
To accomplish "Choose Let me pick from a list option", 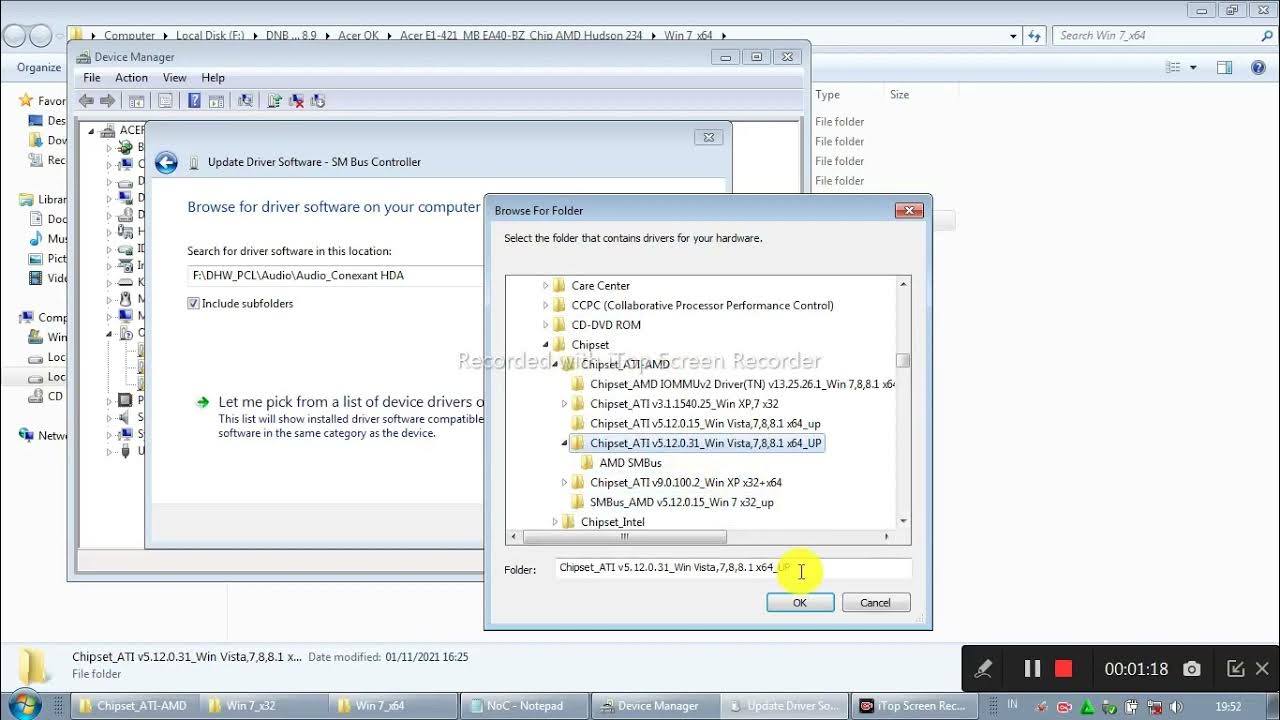I will pyautogui.click(x=351, y=402).
